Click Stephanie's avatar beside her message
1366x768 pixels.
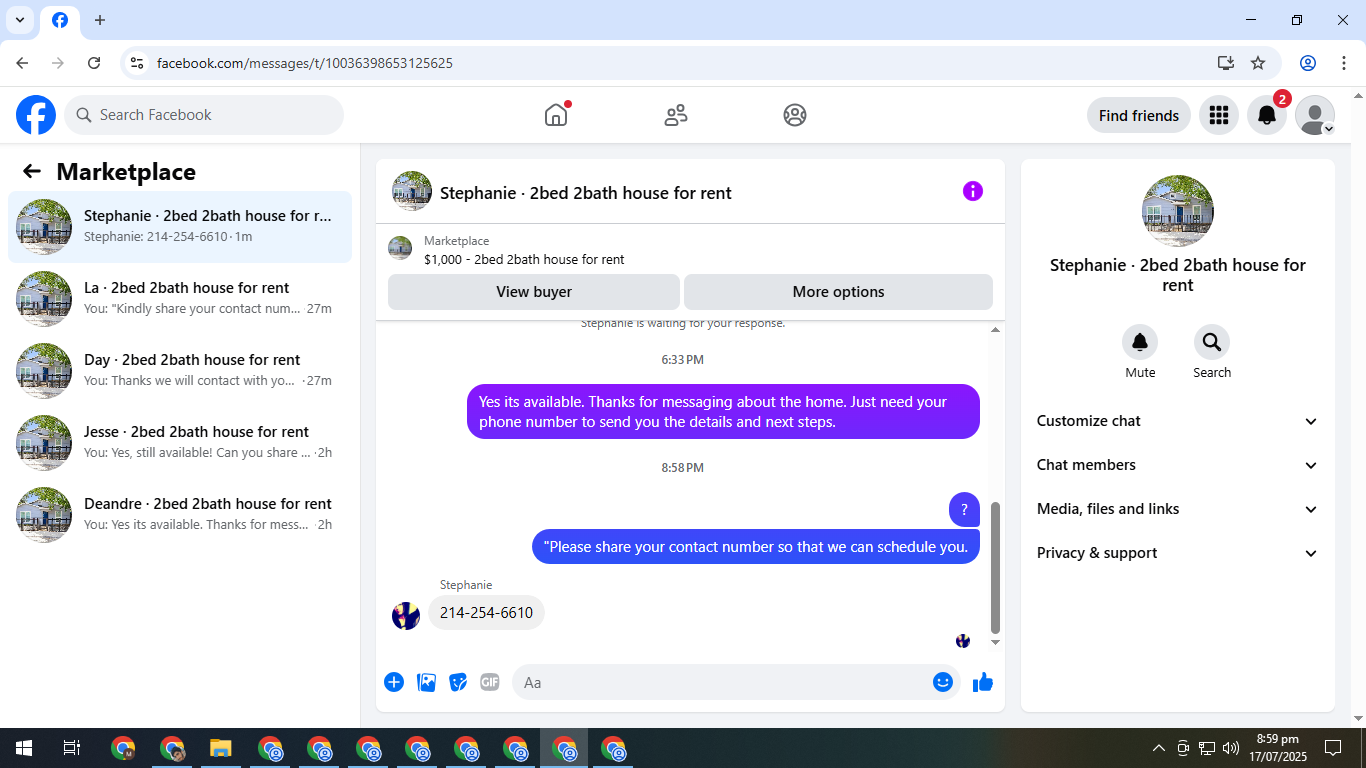click(x=406, y=615)
